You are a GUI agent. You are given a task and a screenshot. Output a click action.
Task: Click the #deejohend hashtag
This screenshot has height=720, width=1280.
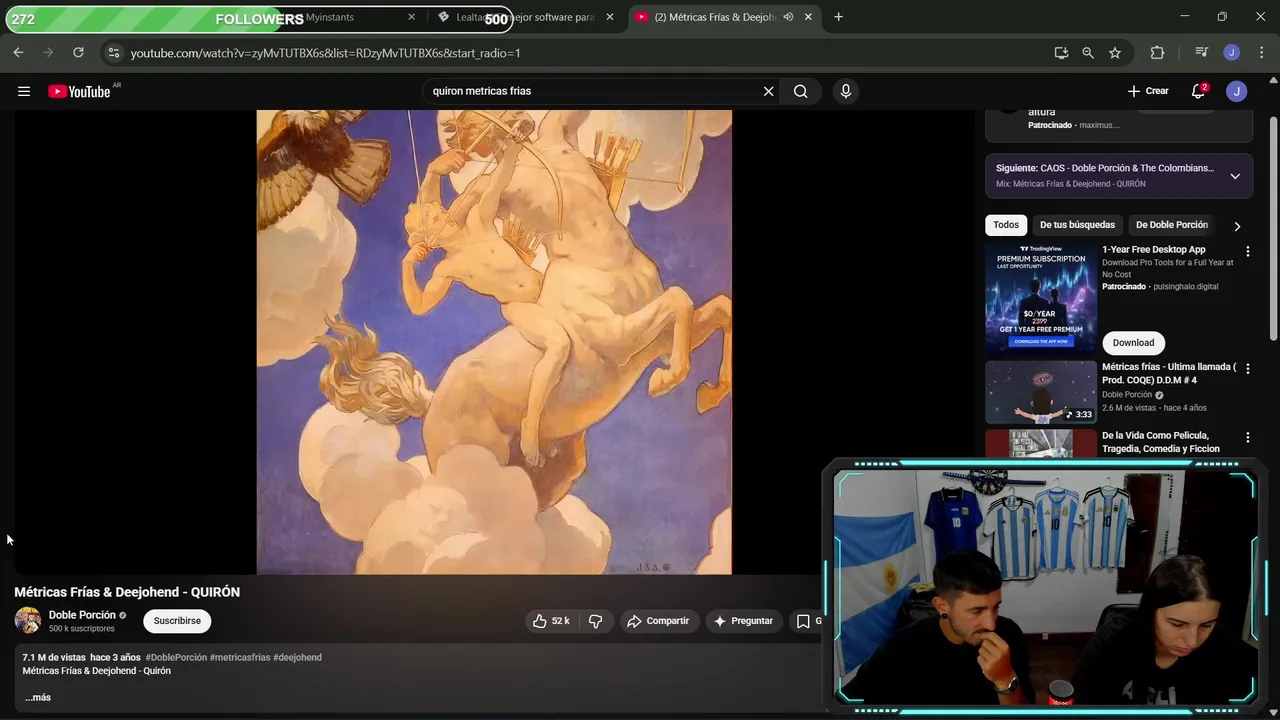coord(297,657)
